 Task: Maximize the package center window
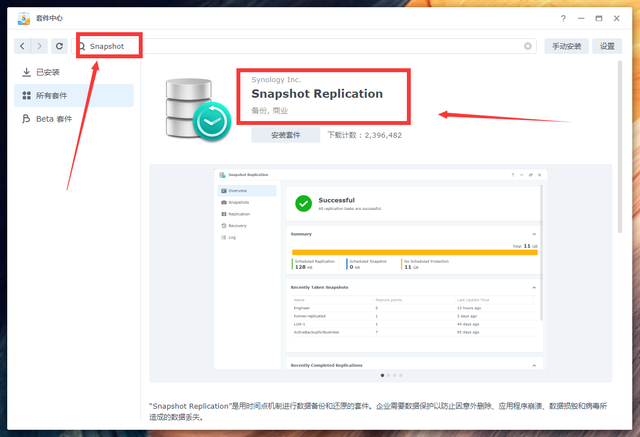[x=599, y=18]
